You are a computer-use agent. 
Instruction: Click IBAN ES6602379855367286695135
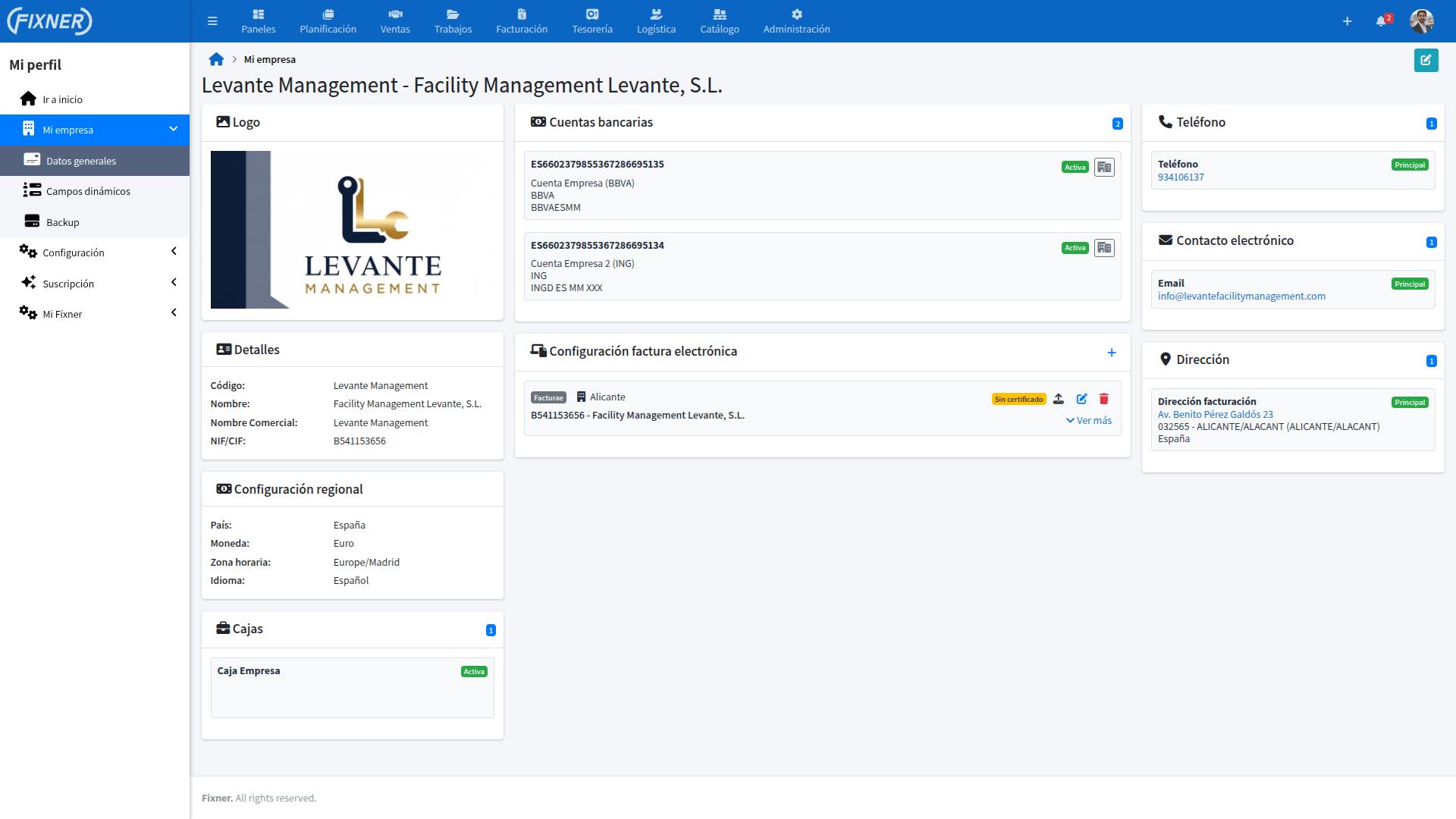[x=597, y=165]
